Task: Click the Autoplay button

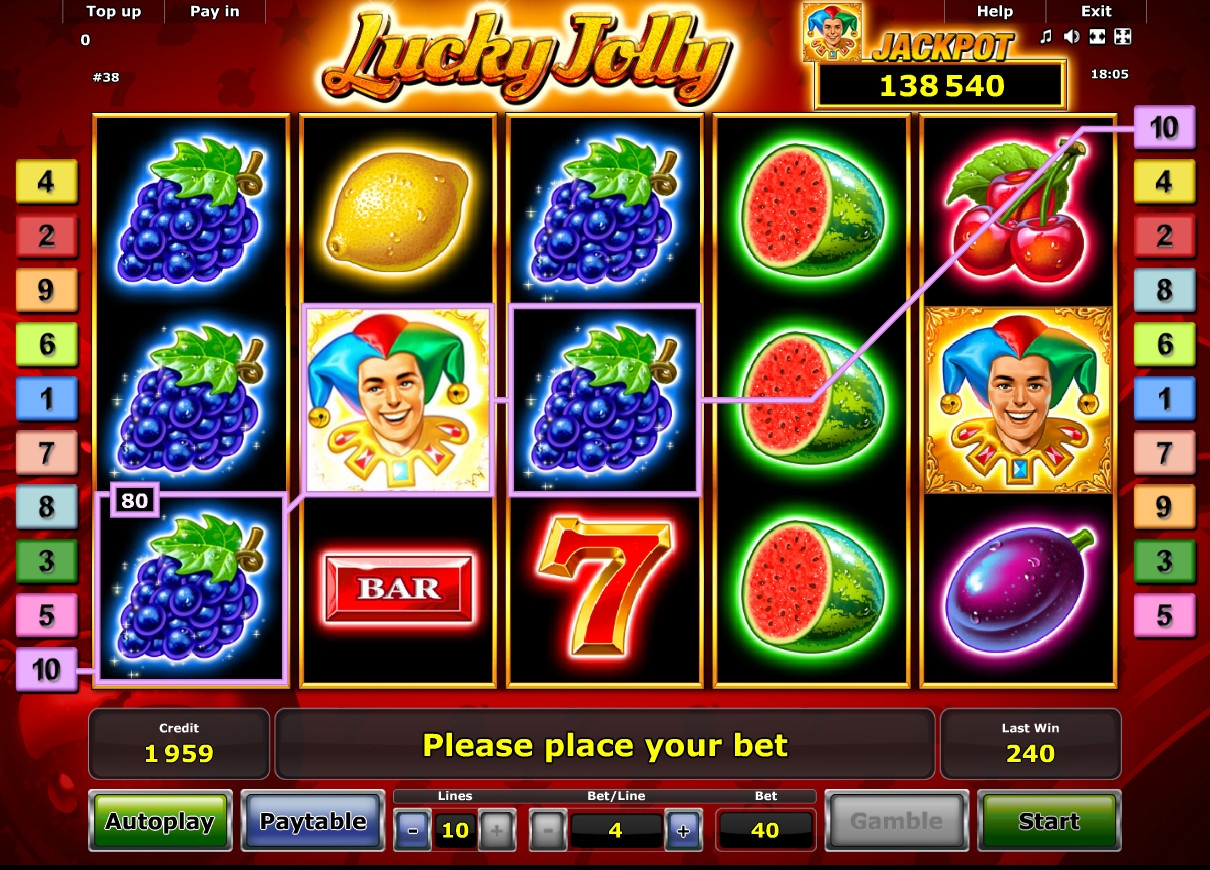Action: tap(160, 821)
